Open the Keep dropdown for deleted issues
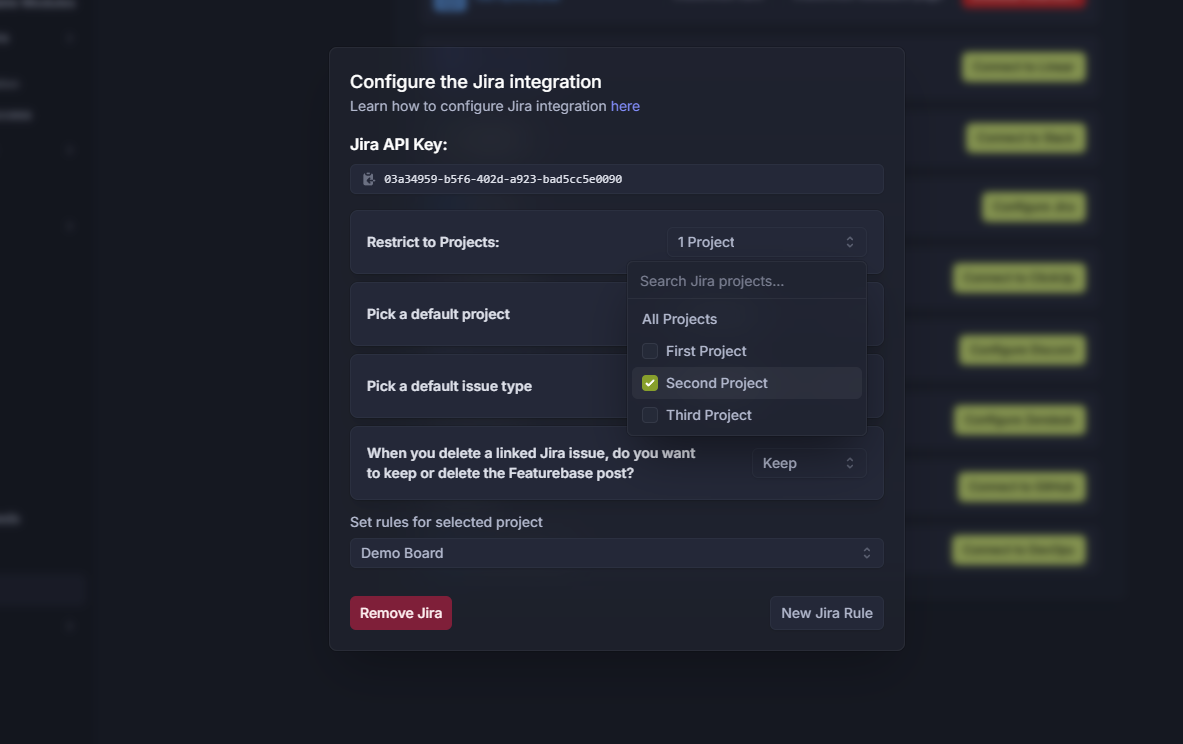The height and width of the screenshot is (744, 1183). 808,463
